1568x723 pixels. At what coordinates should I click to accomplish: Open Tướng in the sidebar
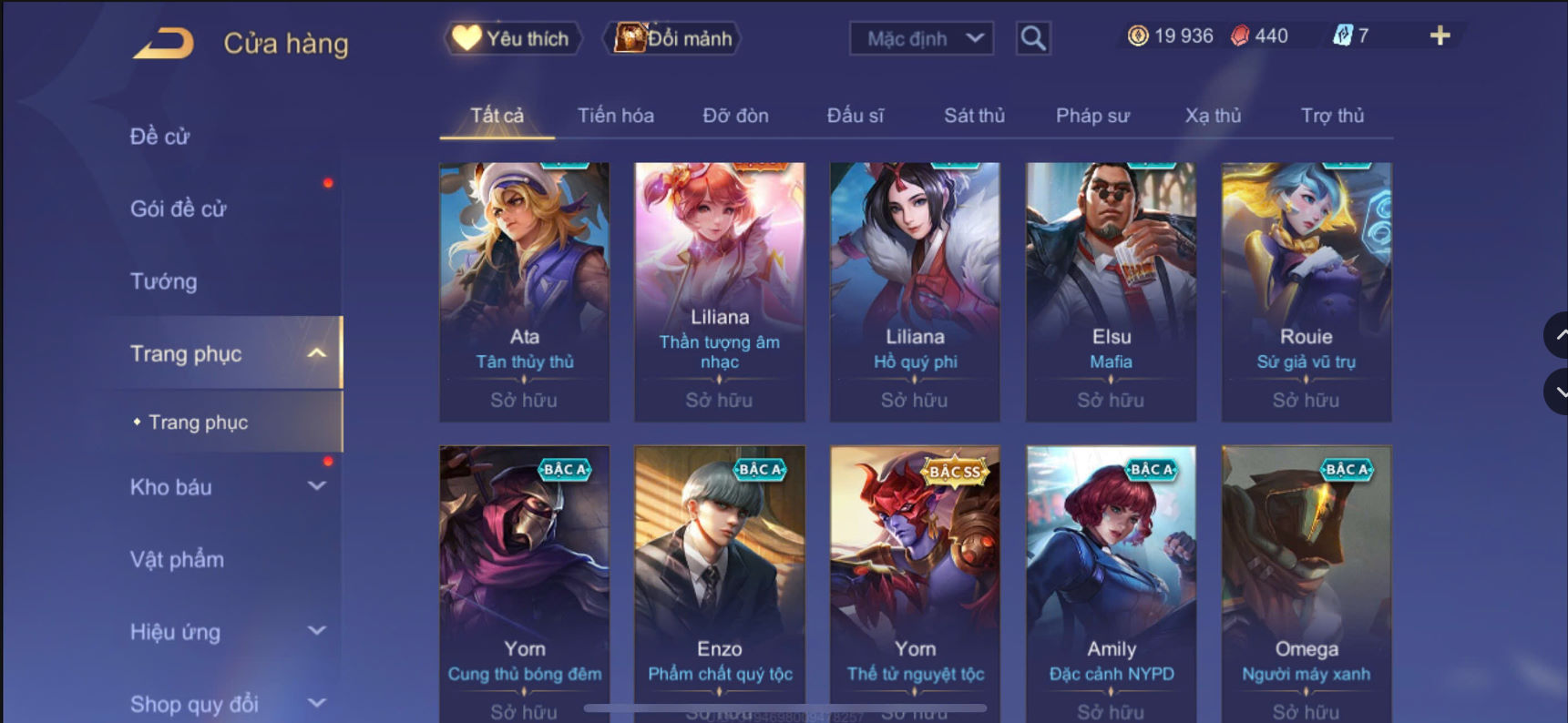click(164, 281)
